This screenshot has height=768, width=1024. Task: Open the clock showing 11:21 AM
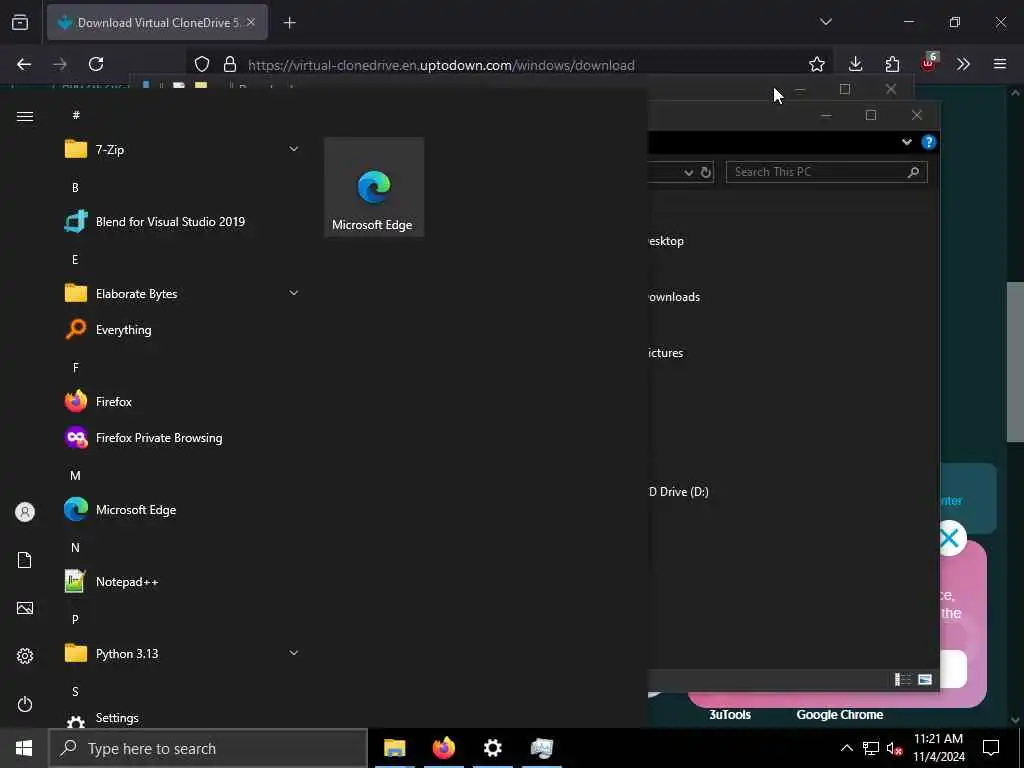938,748
